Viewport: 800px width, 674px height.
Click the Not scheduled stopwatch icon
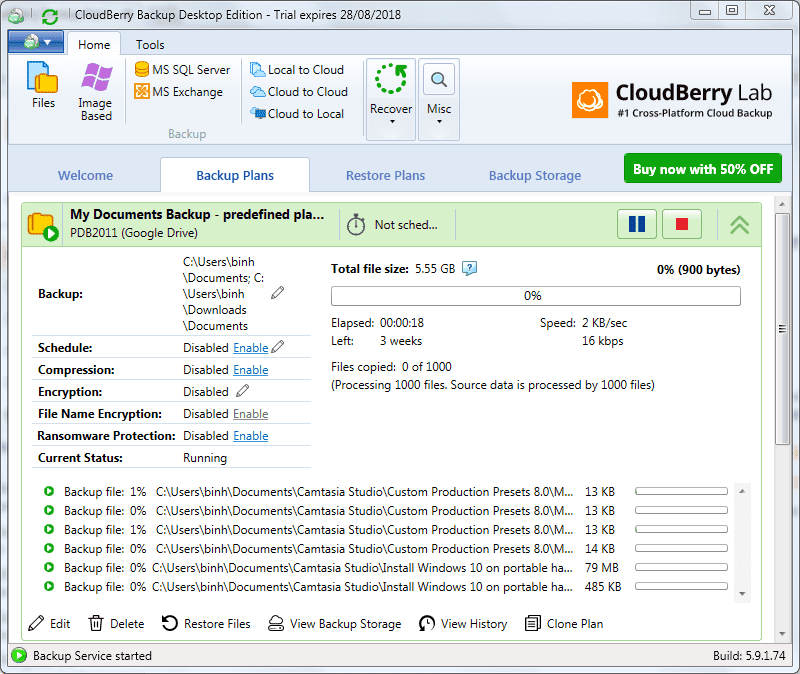tap(356, 225)
